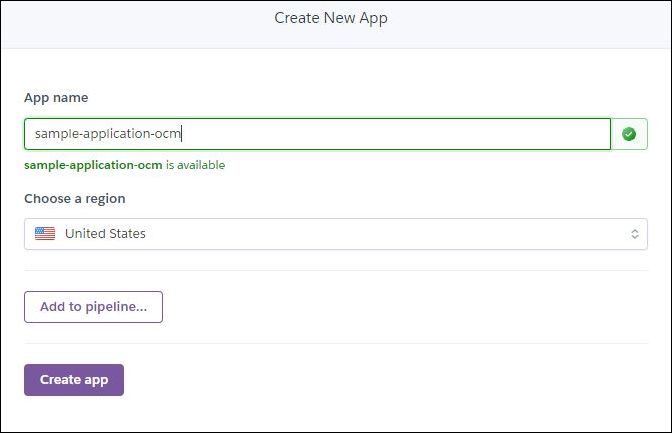Screen dimensions: 672x433
Task: Click the App name label
Action: coord(56,98)
